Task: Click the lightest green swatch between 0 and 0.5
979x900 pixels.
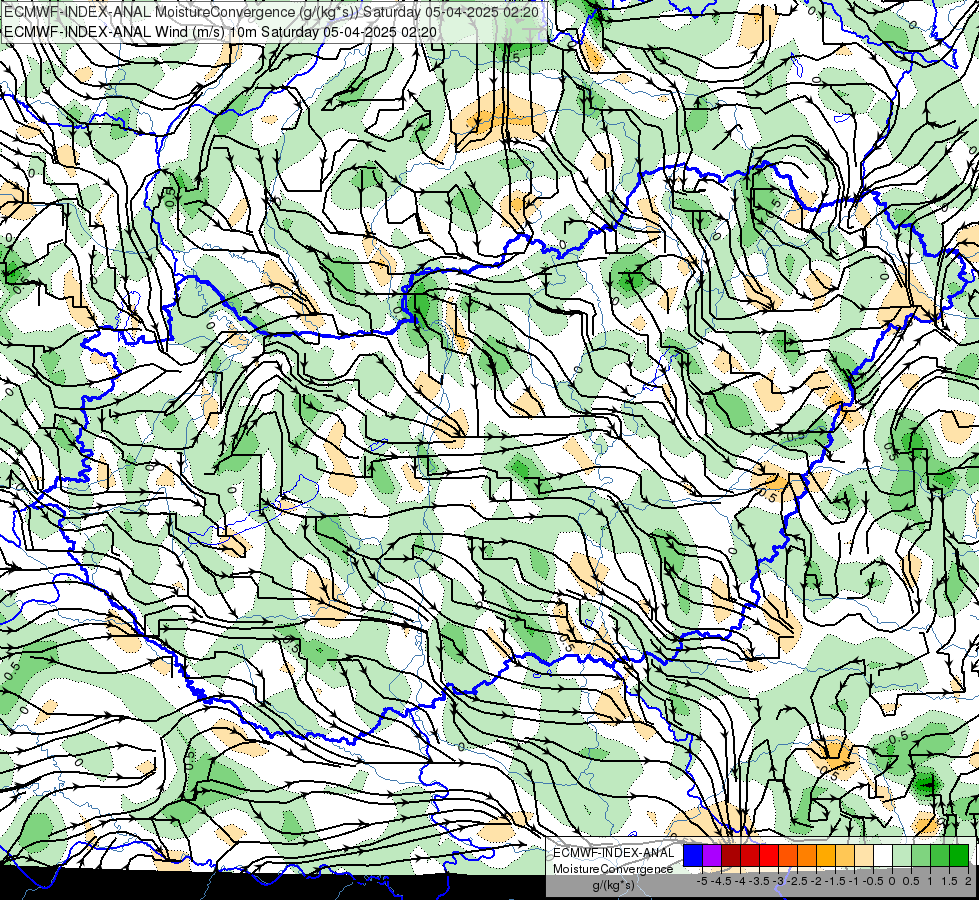Action: pos(902,855)
